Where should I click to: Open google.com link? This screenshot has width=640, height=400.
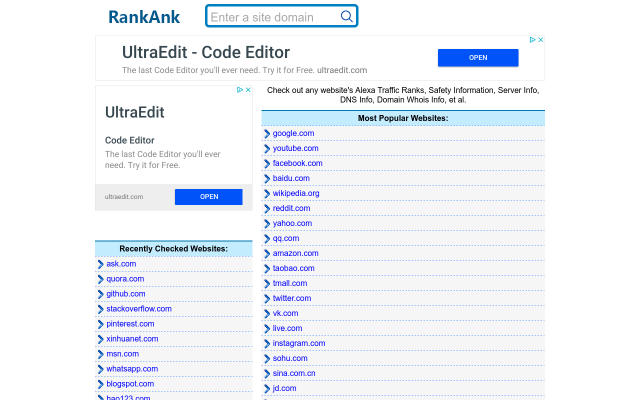pyautogui.click(x=293, y=133)
